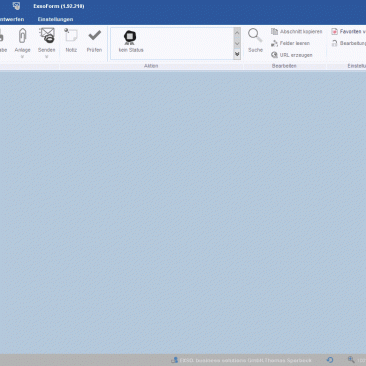Expand the Senden dropdown arrow

(47, 57)
